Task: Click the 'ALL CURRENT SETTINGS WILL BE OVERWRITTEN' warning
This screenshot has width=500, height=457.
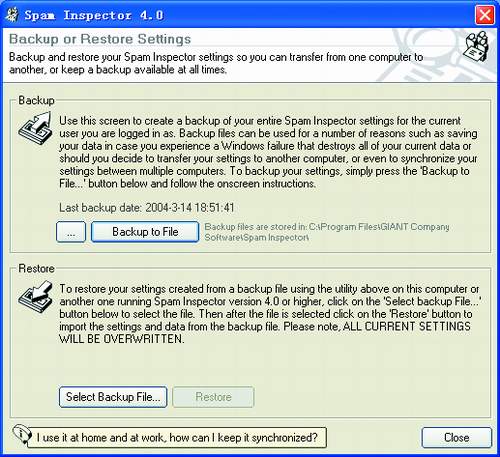Action: pos(265,333)
